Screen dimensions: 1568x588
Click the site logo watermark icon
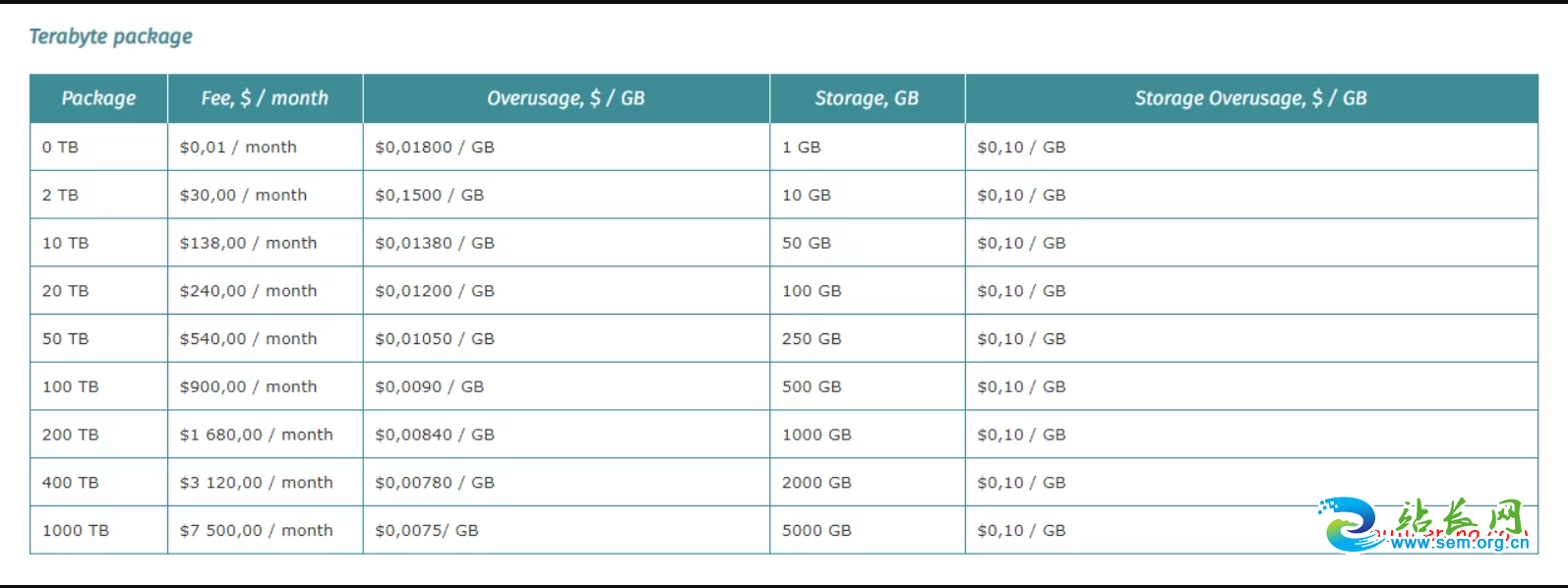(x=1353, y=525)
